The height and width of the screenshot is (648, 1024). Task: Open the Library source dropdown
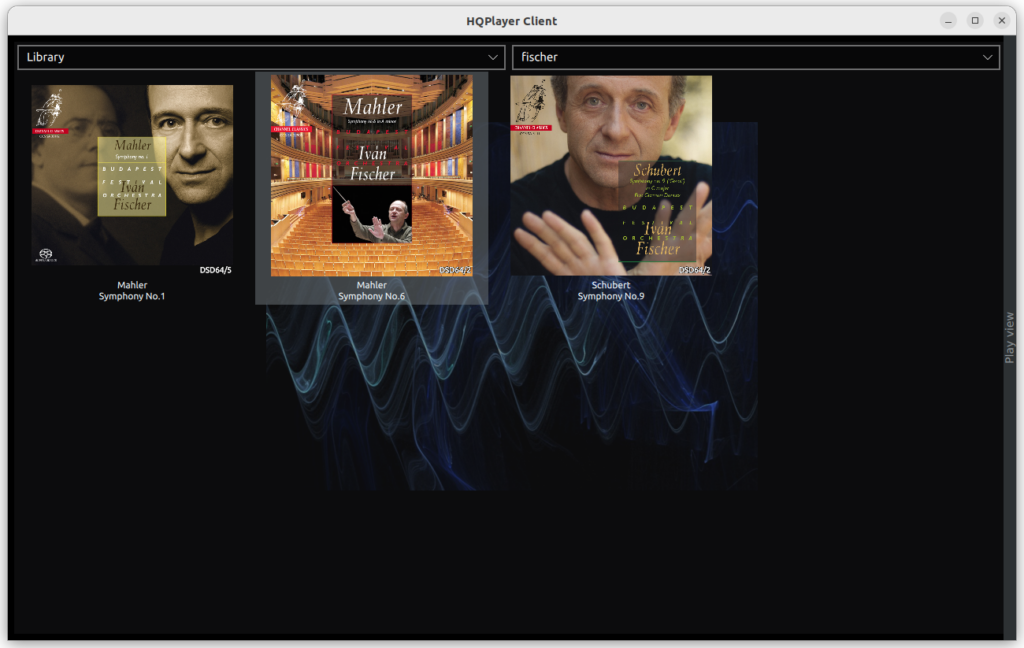[260, 57]
